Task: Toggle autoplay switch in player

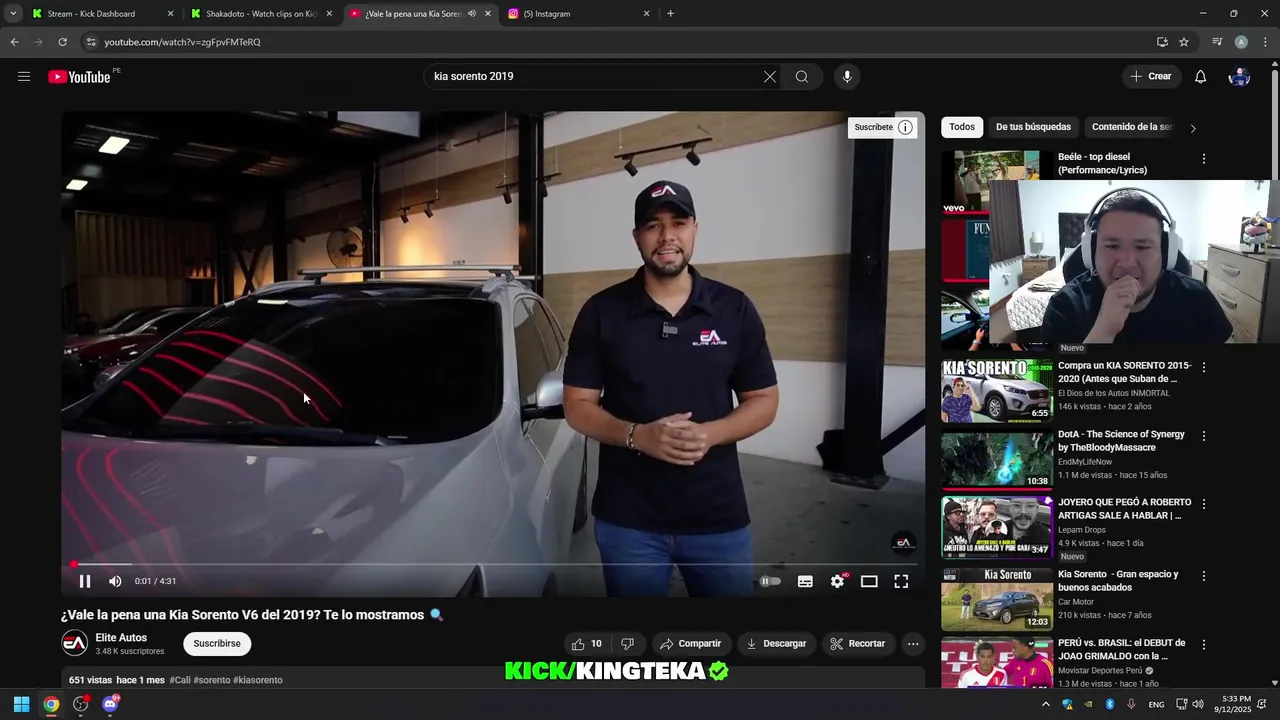Action: click(x=770, y=581)
